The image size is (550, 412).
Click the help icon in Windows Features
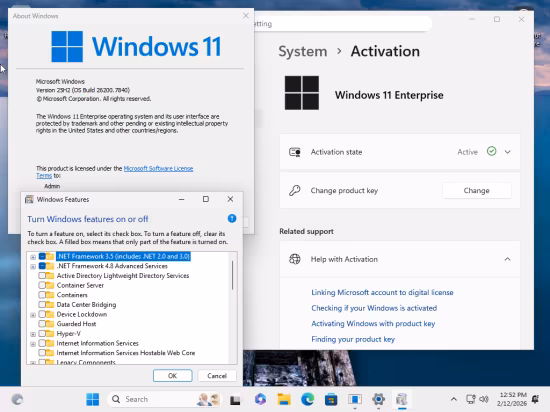pos(232,218)
